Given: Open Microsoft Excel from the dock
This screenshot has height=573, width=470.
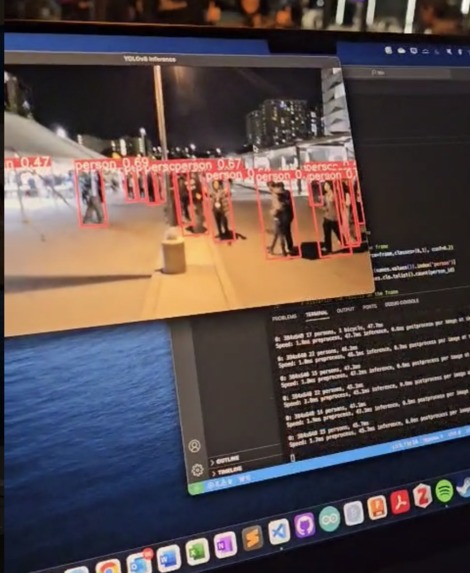Looking at the screenshot, I should pos(197,552).
